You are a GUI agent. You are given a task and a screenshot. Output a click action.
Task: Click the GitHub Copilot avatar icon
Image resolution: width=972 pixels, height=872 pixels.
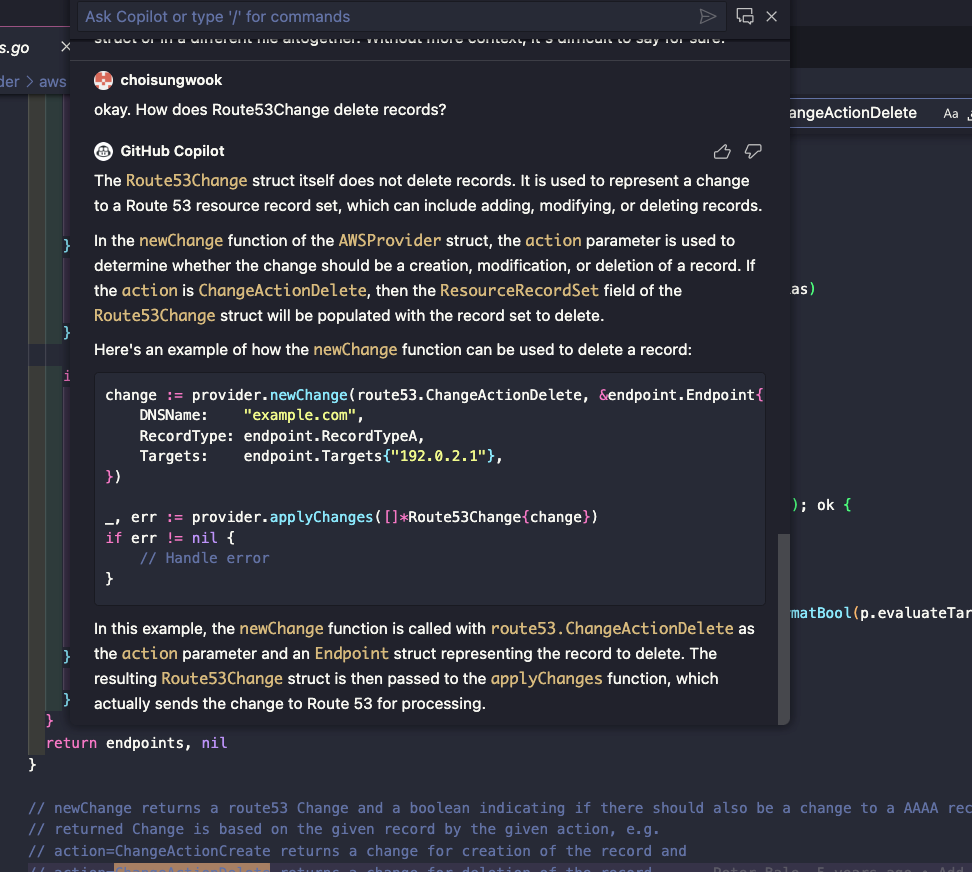(104, 151)
